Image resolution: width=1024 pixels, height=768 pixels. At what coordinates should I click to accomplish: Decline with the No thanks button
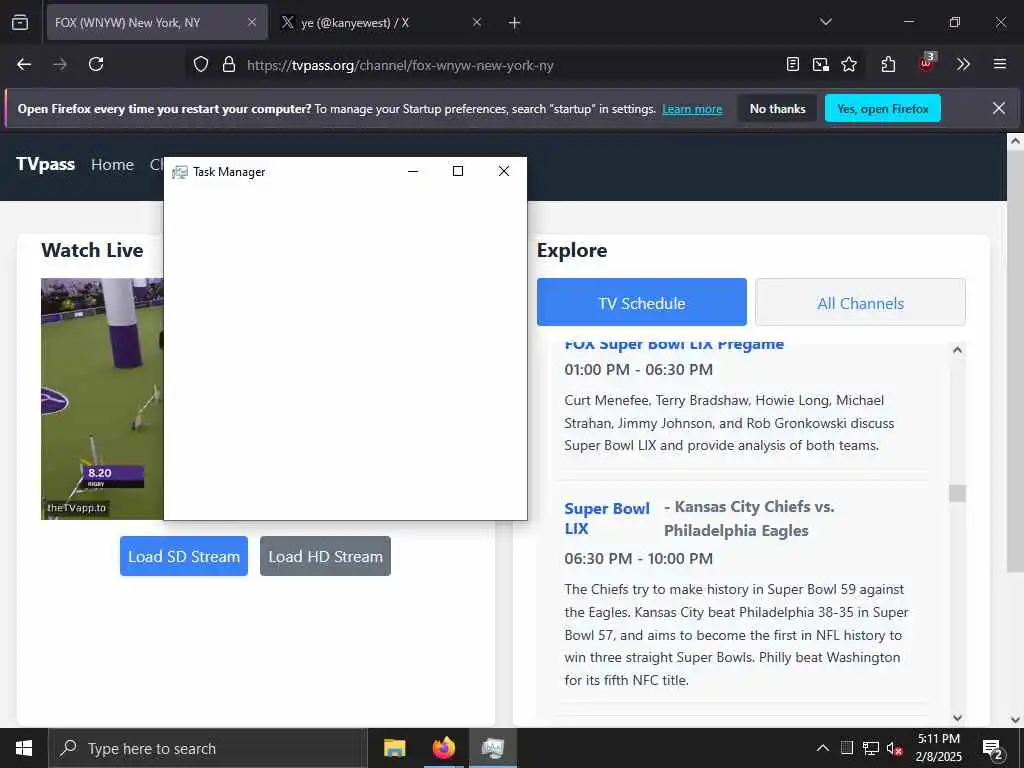click(777, 108)
